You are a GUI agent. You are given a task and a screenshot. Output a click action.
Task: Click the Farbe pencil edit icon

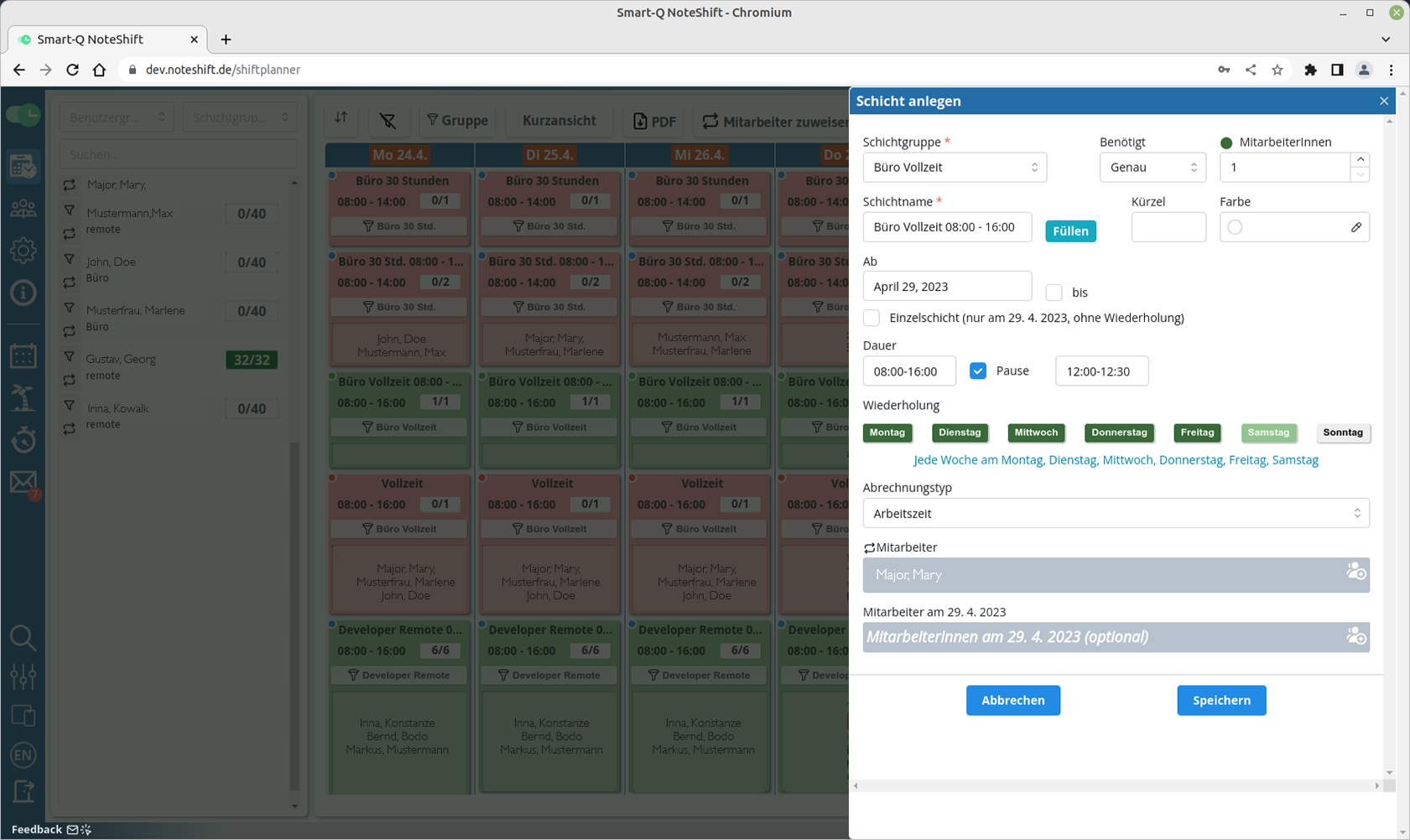[1356, 227]
